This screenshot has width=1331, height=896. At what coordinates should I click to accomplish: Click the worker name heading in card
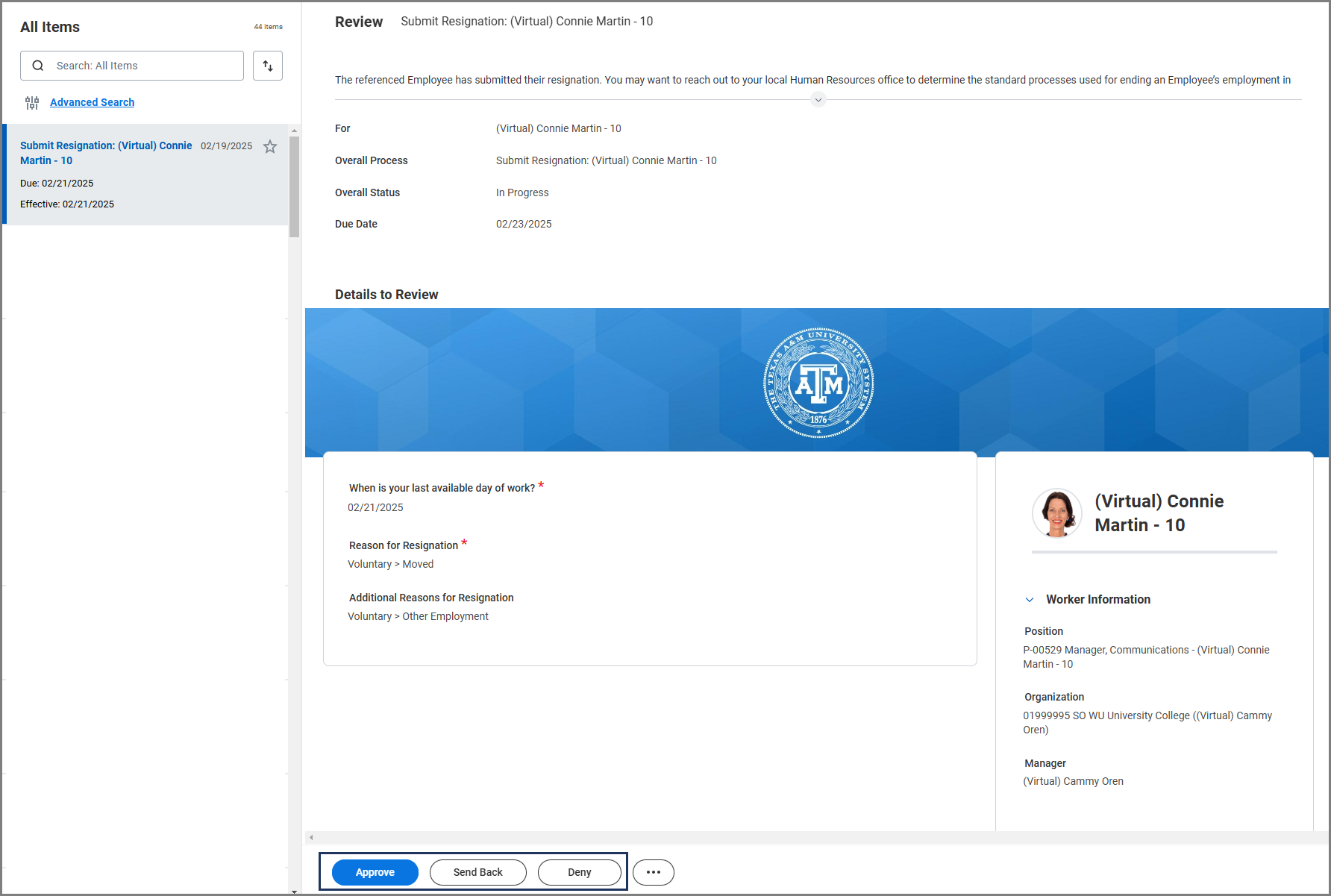(1159, 513)
